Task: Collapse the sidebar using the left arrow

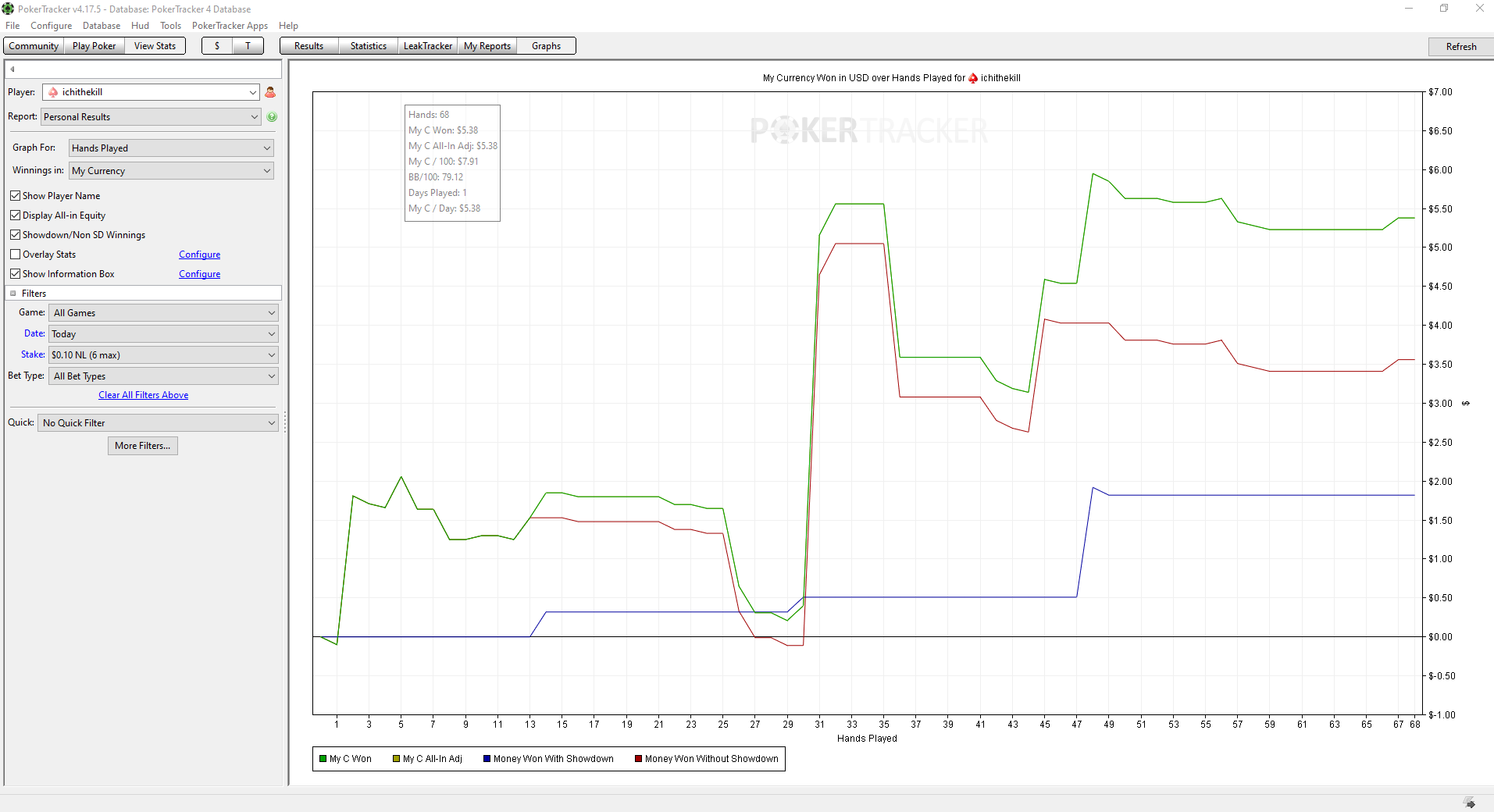Action: tap(12, 69)
